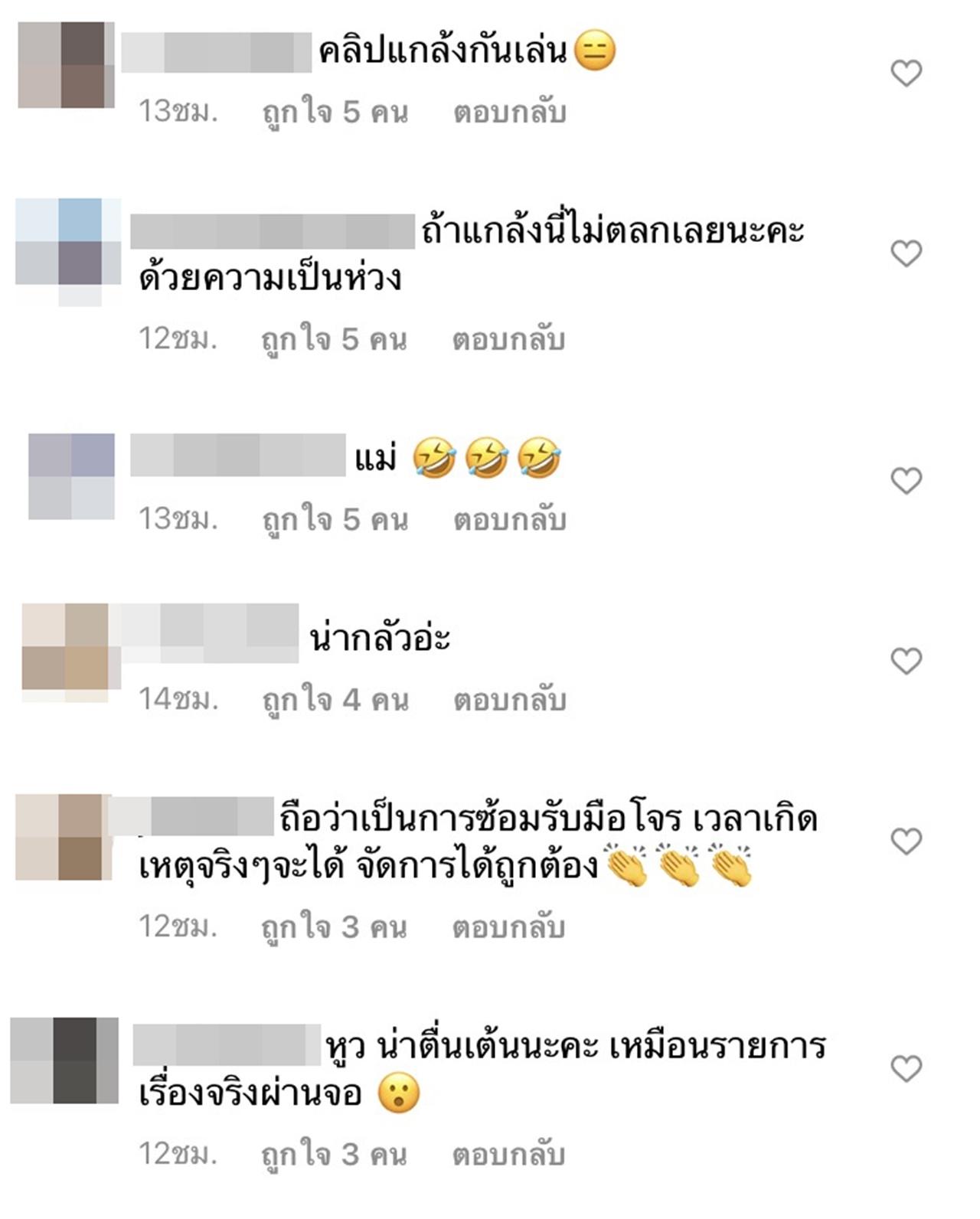Reply to "คลิปแกล้งกันเล่น" via ตอบกลับ
This screenshot has height=1219, width=980.
click(x=510, y=113)
